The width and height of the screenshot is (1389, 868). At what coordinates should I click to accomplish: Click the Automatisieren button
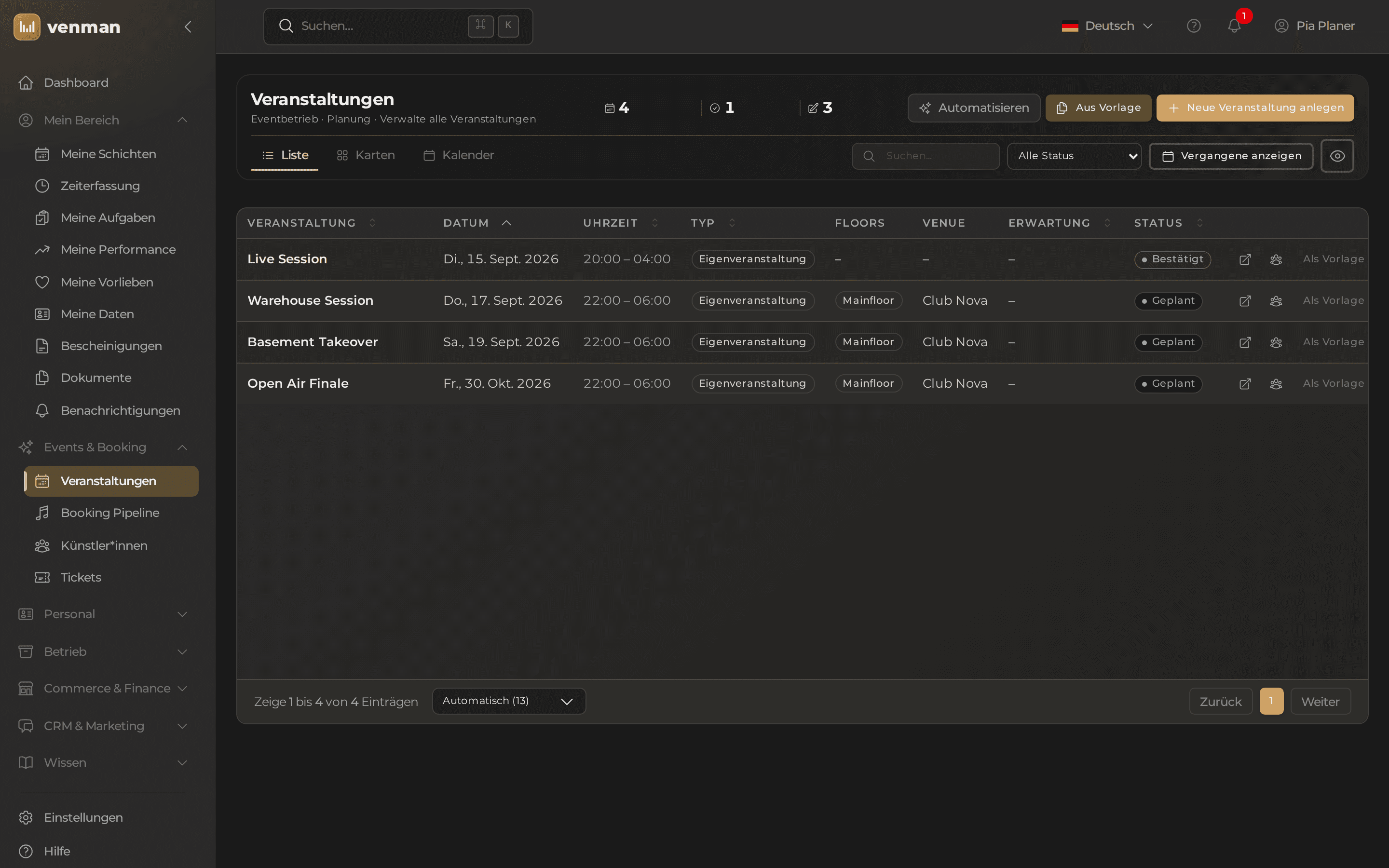973,108
